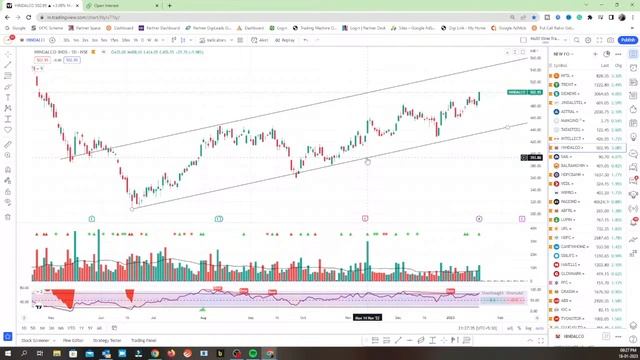Image resolution: width=640 pixels, height=360 pixels.
Task: Add symbol to watchlist plus icon
Action: [x=596, y=54]
